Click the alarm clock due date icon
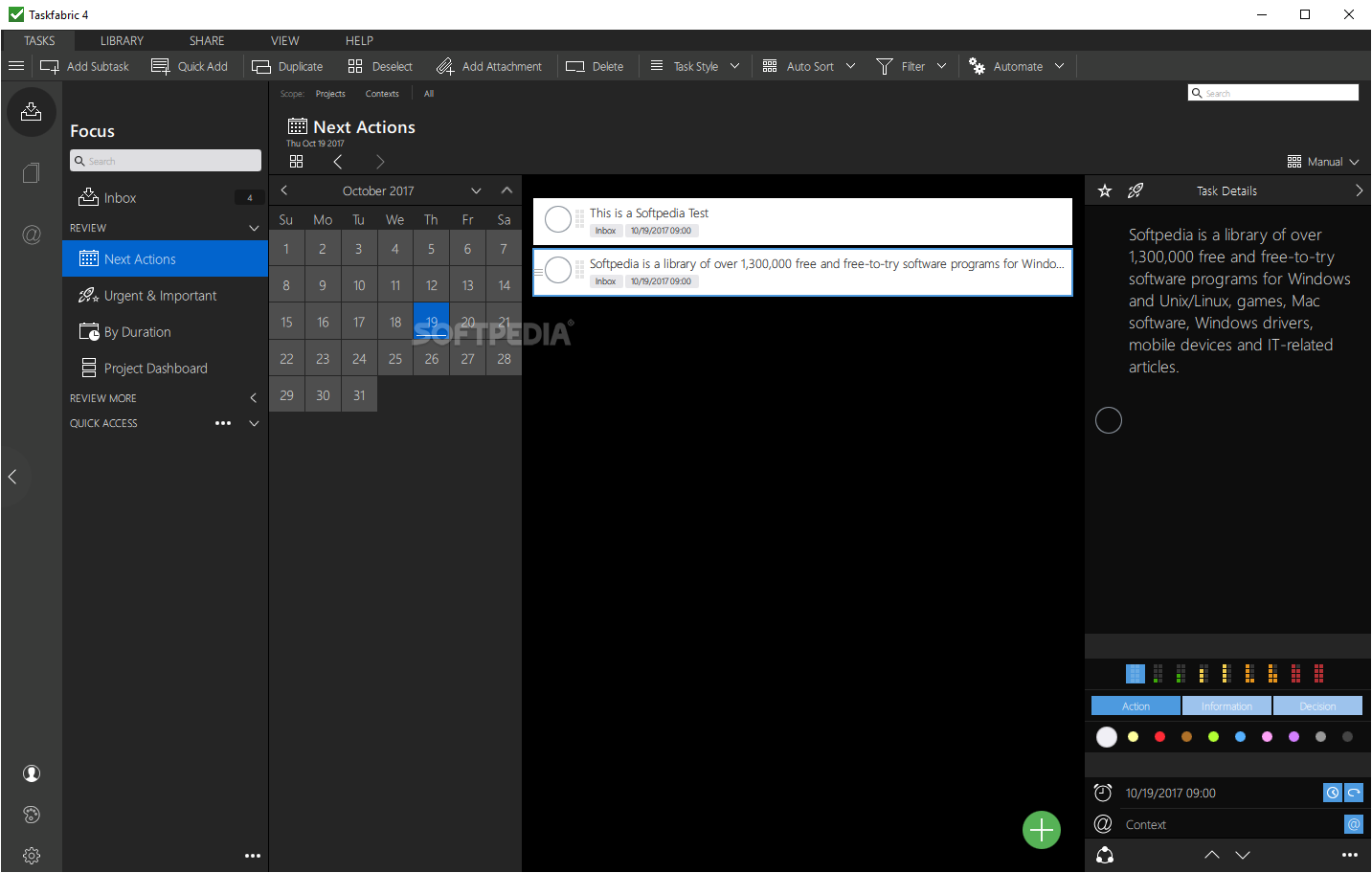 pos(1103,793)
